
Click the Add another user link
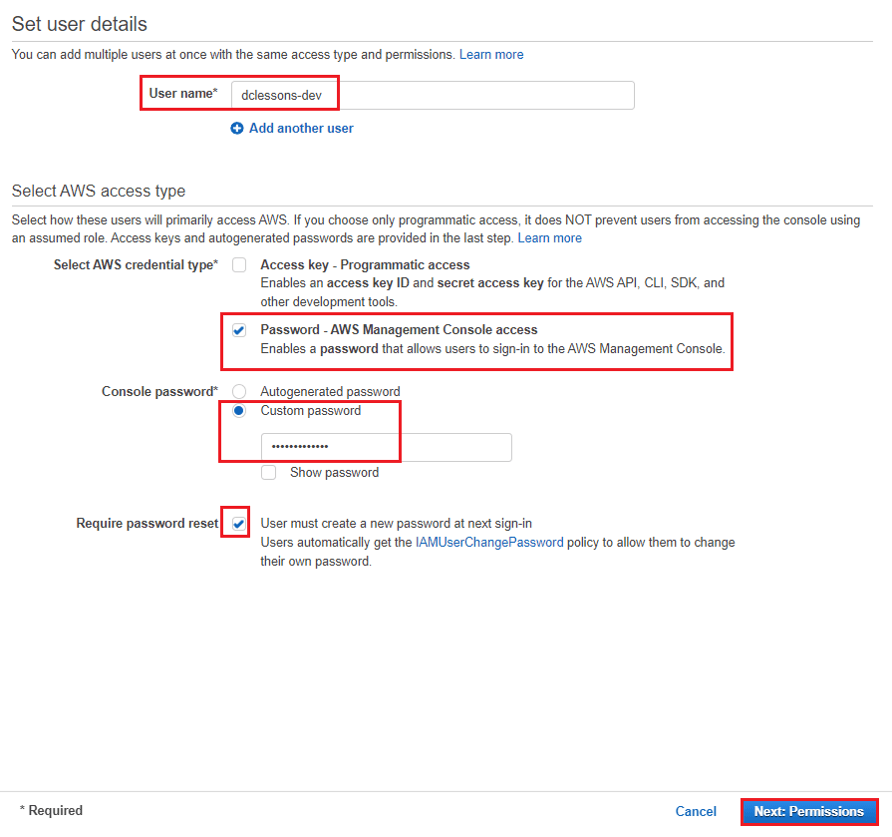[301, 129]
